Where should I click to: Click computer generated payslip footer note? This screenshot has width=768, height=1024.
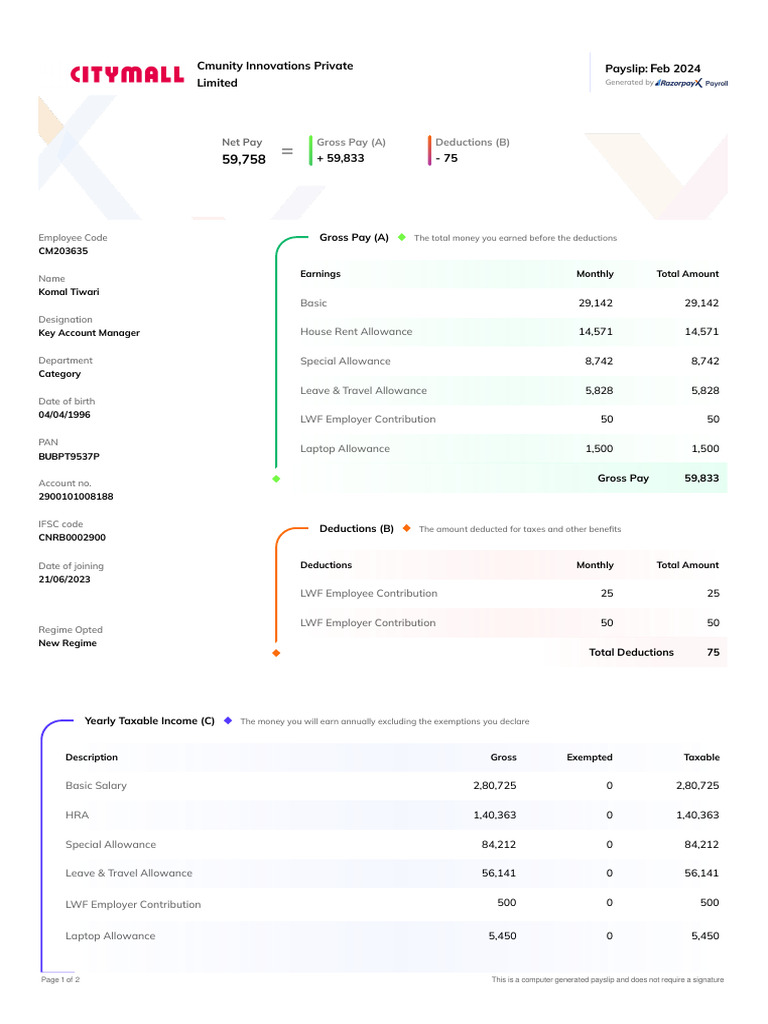pos(607,980)
